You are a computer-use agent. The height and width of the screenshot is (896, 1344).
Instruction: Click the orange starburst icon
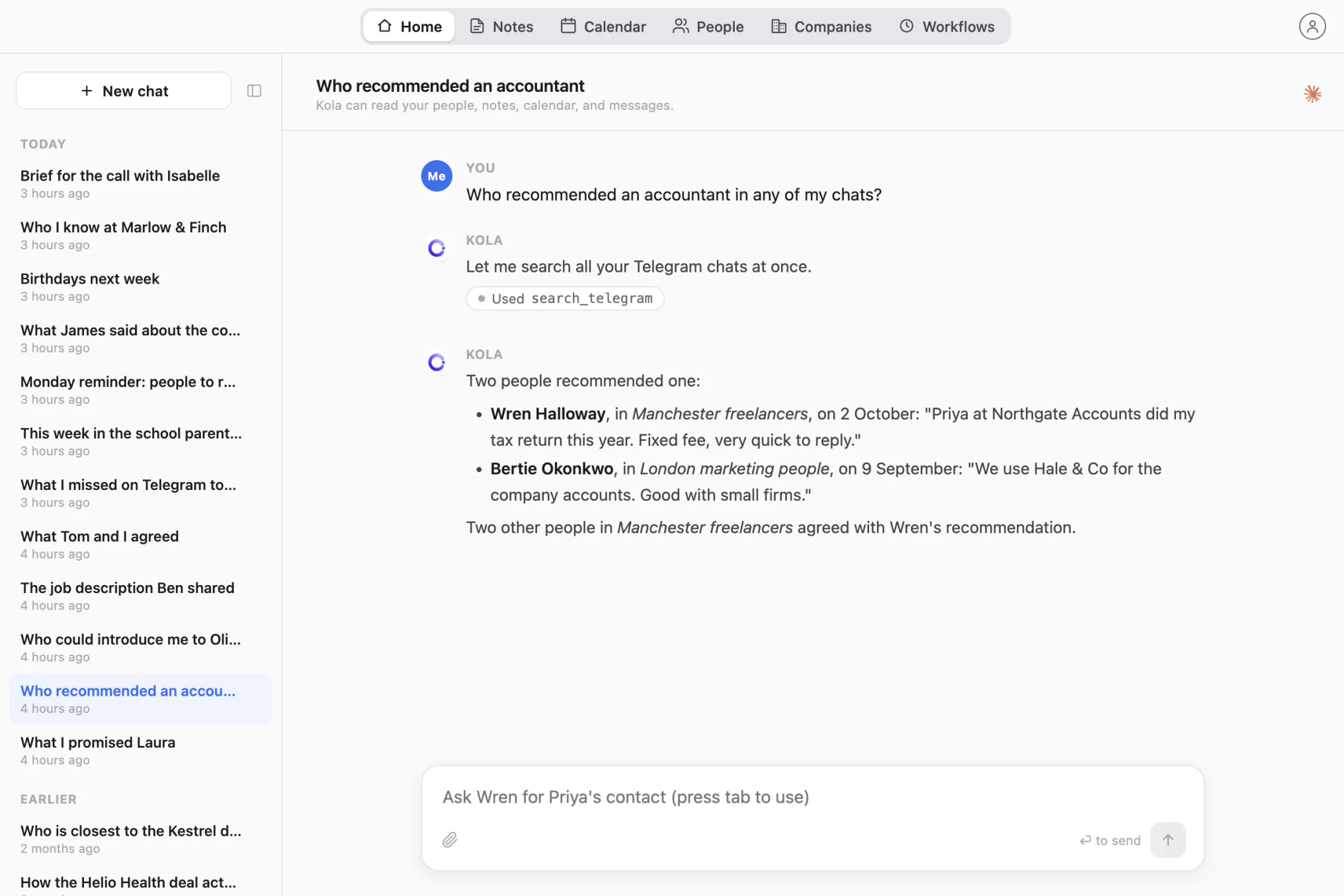[x=1312, y=94]
